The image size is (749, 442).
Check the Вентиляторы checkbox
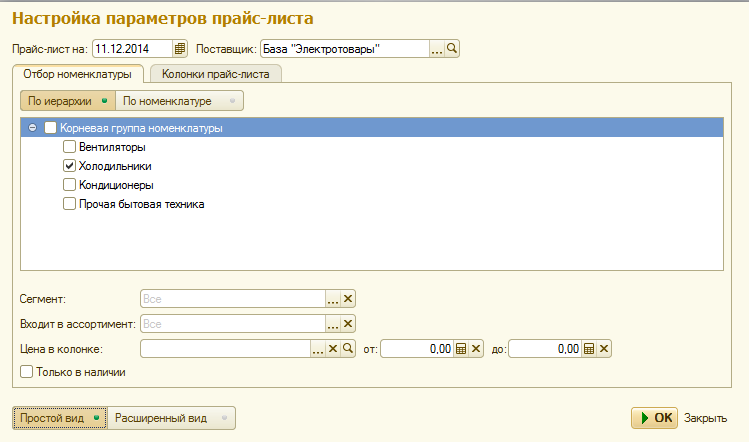[x=70, y=147]
